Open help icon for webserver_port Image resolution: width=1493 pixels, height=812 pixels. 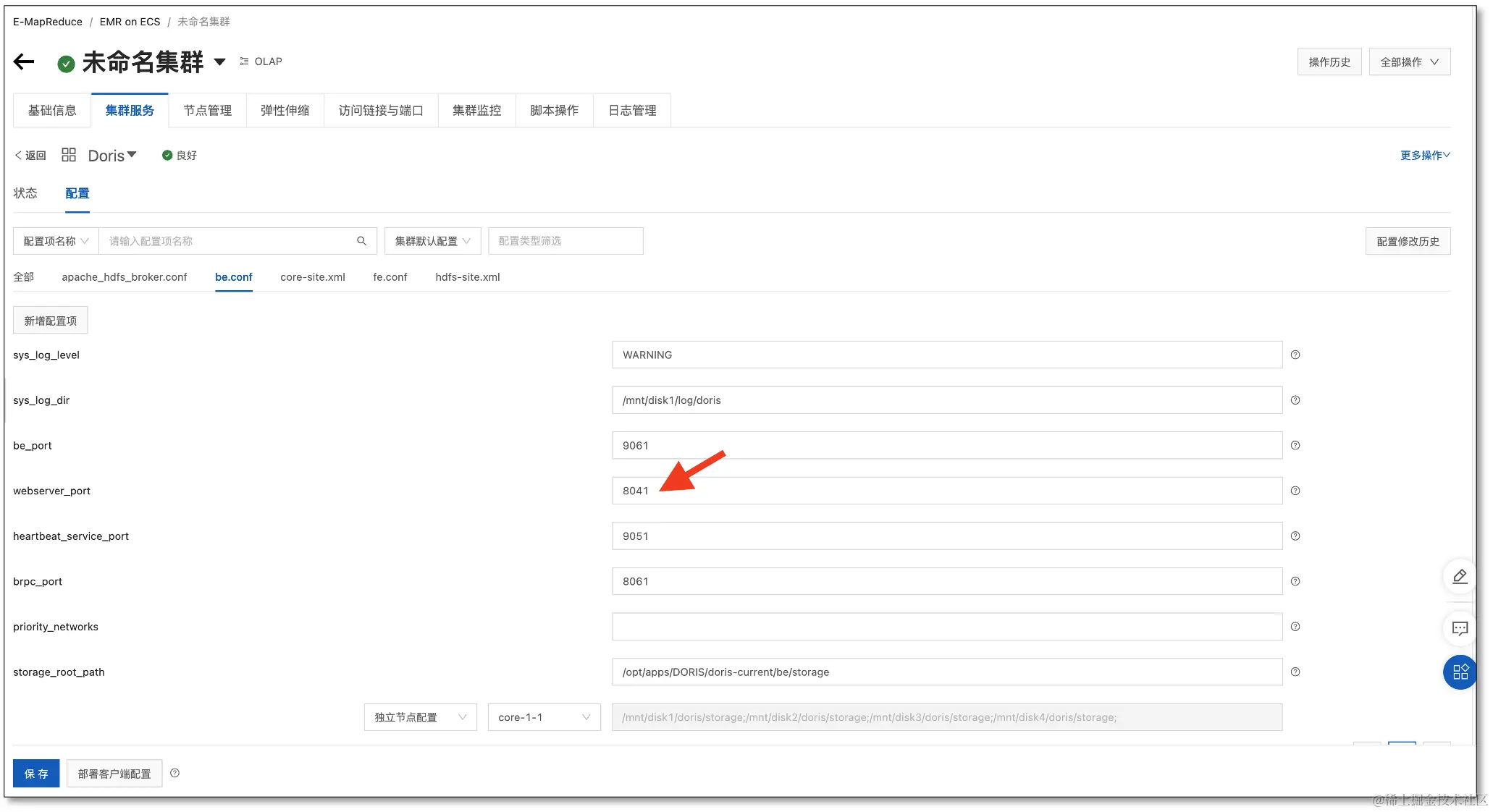pos(1295,491)
